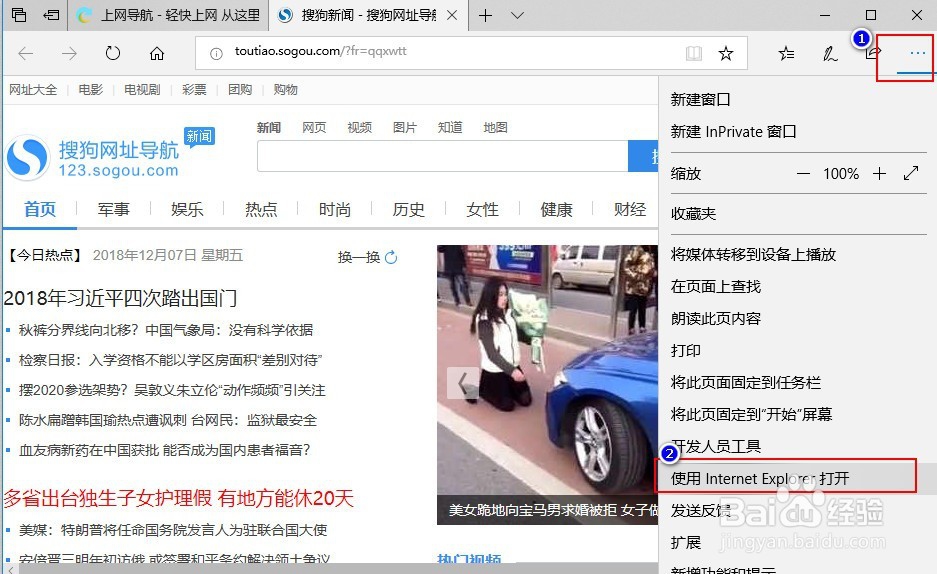Switch to the 上网导航 tab
The width and height of the screenshot is (937, 574).
[169, 16]
